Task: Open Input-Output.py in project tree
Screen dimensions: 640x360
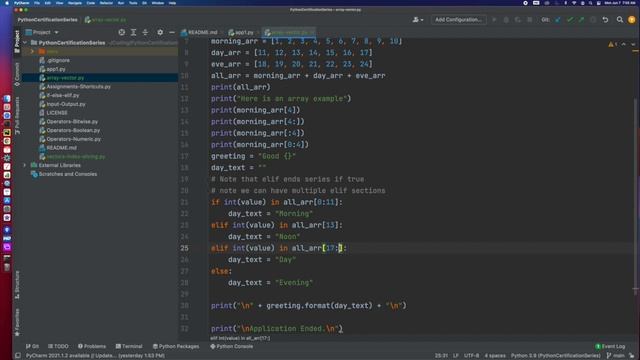Action: [62, 104]
